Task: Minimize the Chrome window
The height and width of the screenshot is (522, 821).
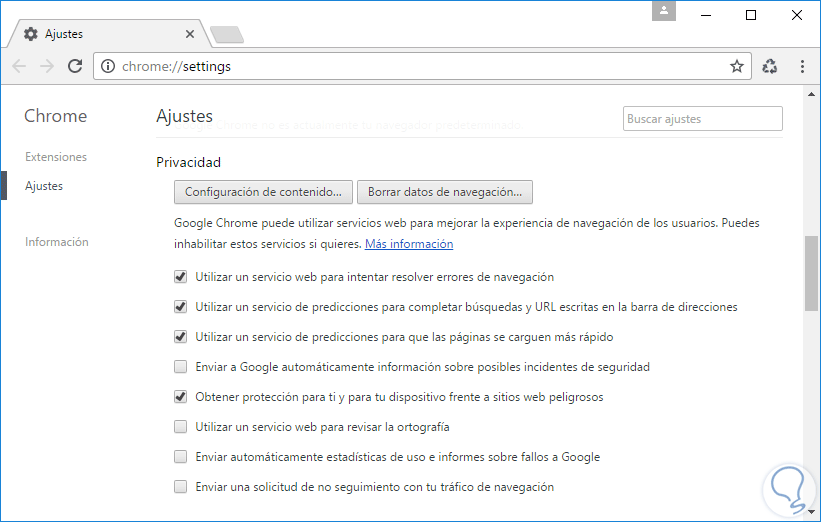Action: tap(706, 15)
